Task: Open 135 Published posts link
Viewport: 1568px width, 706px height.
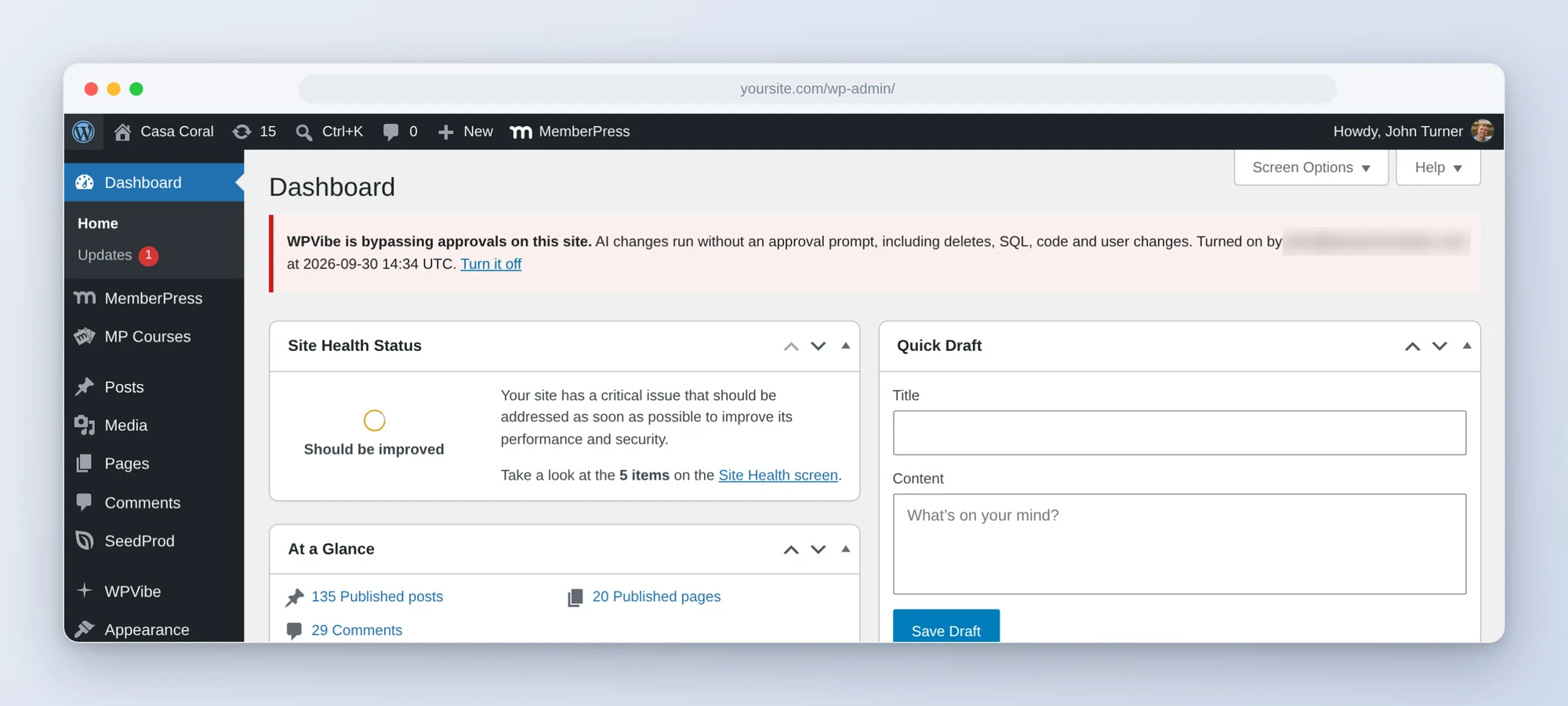Action: [377, 596]
